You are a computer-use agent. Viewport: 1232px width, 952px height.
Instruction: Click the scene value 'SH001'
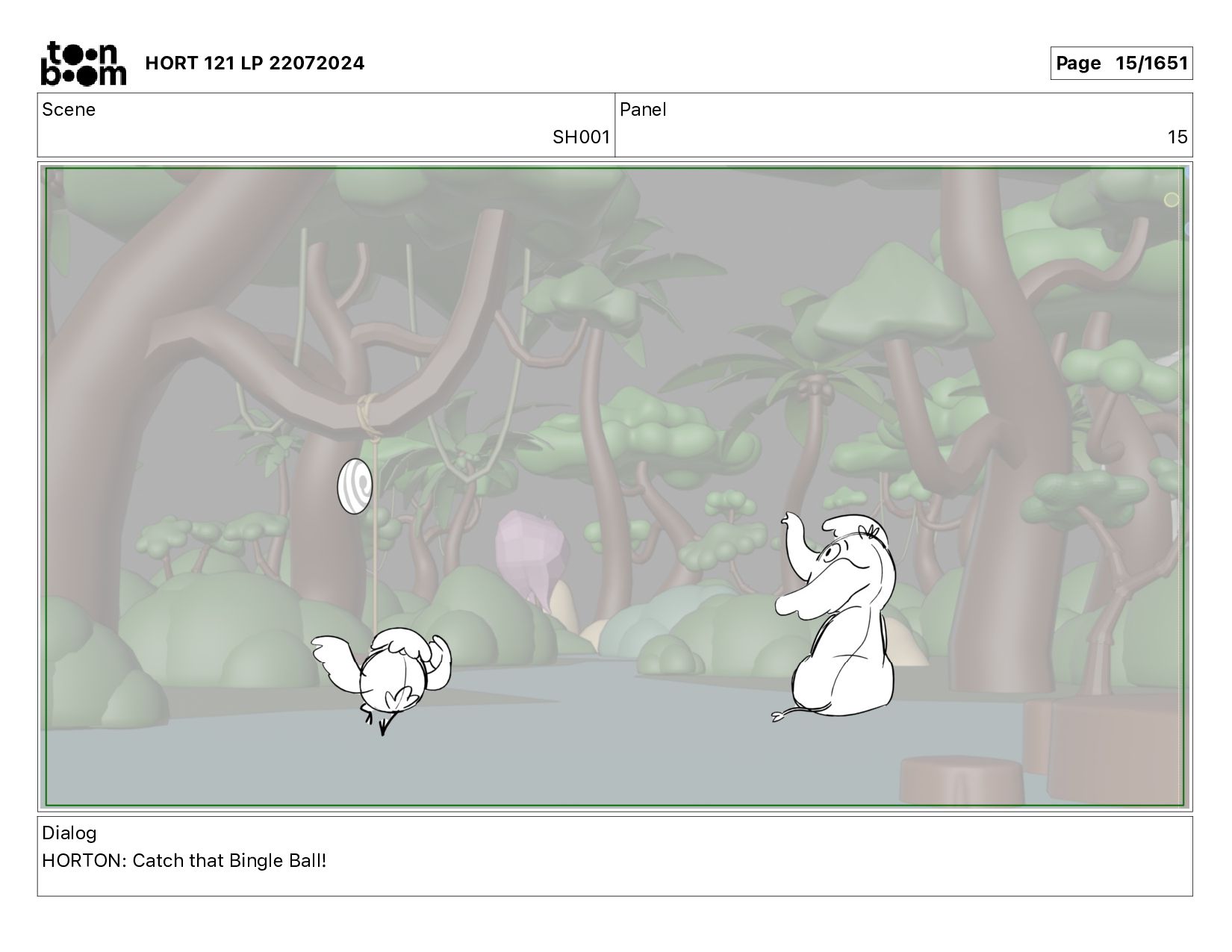[x=581, y=137]
